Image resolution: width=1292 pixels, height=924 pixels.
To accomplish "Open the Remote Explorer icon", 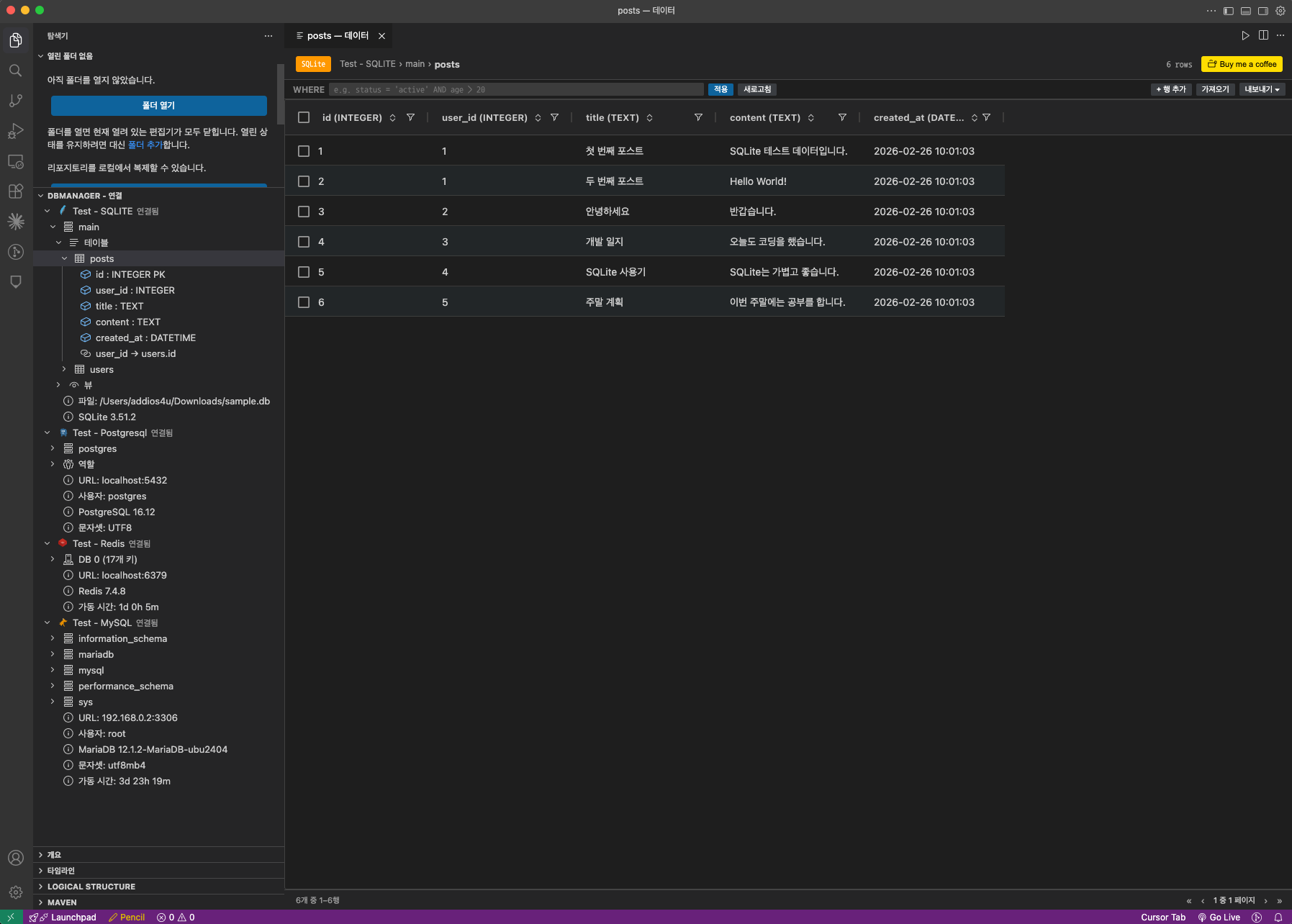I will 16,160.
